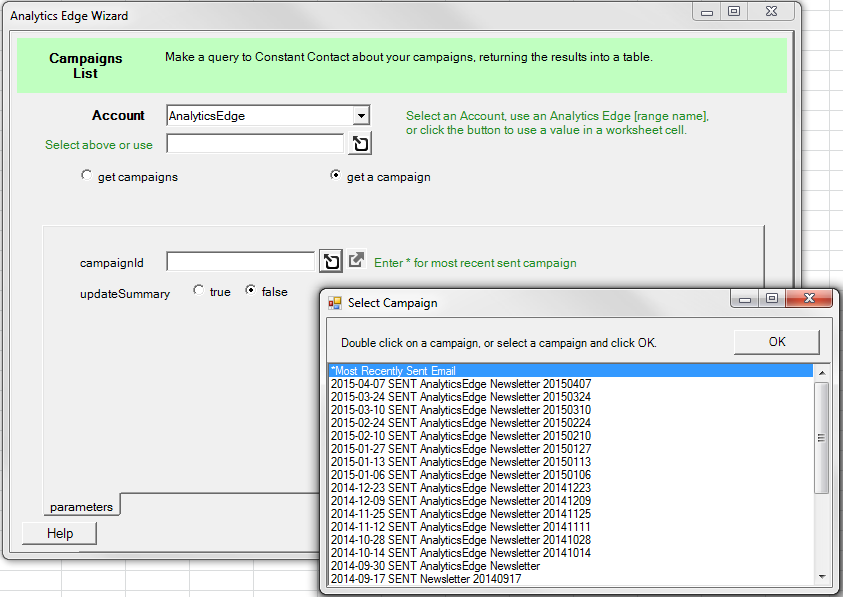The height and width of the screenshot is (597, 843).
Task: Click the scroll up arrow of campaign list
Action: click(x=821, y=372)
